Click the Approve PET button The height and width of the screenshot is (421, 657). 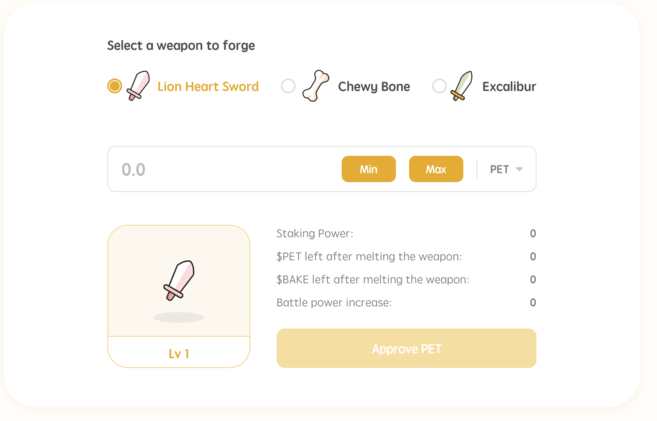click(x=406, y=349)
